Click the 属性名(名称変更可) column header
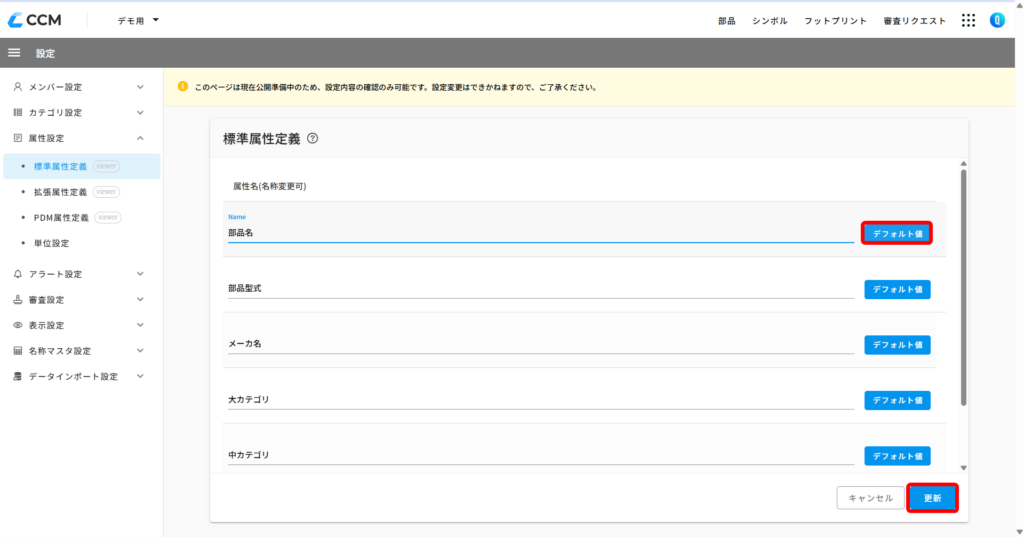This screenshot has width=1024, height=537. click(x=270, y=186)
